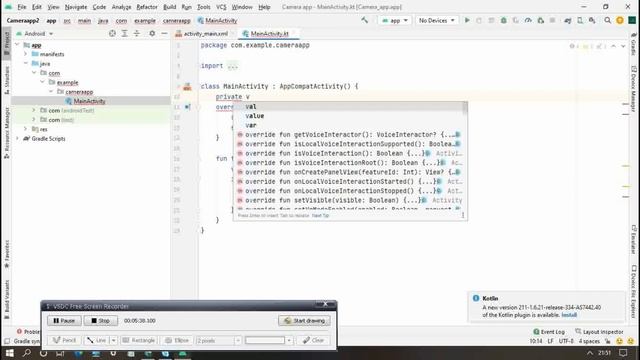Click the Make Project hammer icon
The image size is (640, 360).
tap(364, 20)
